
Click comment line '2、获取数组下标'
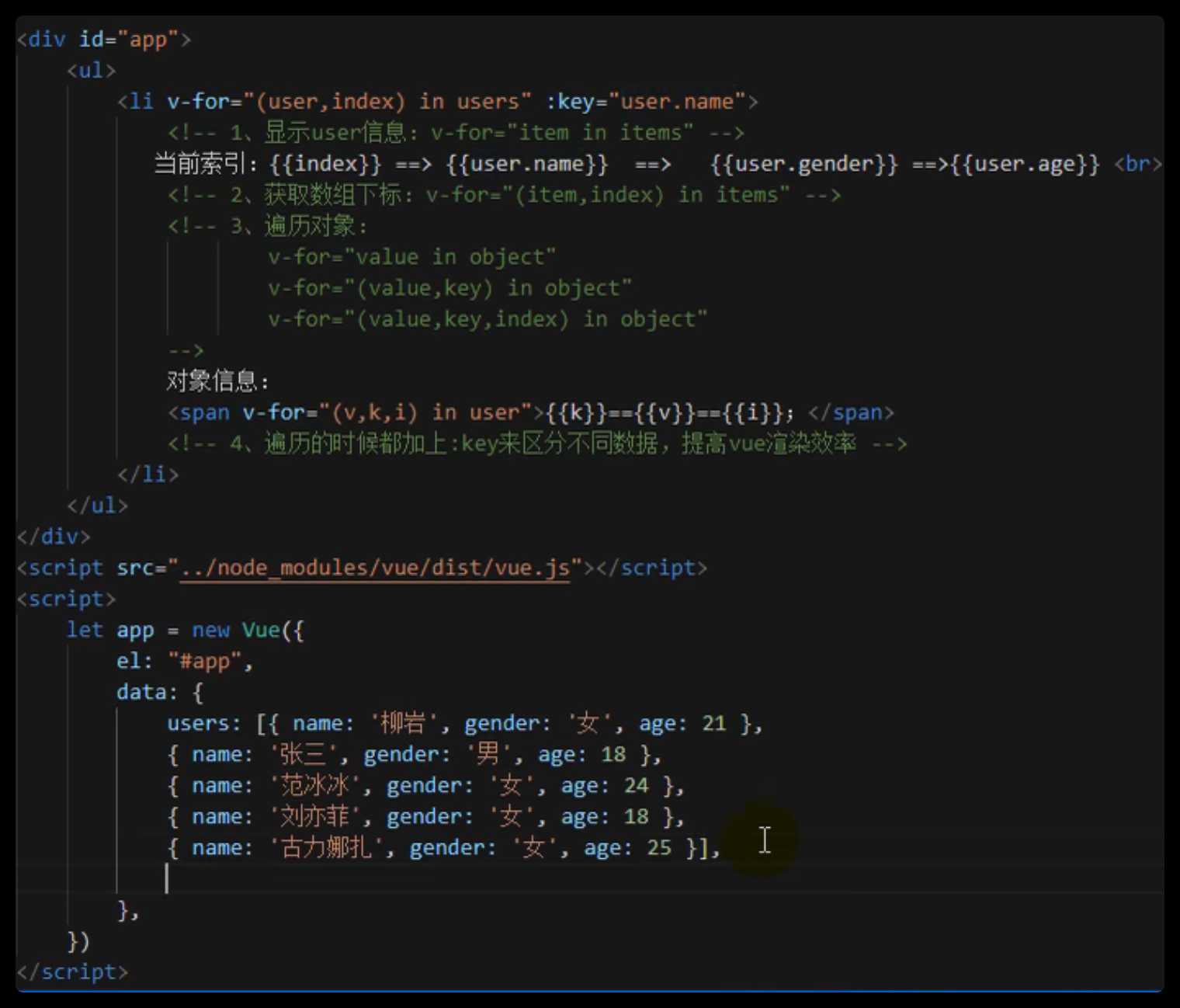tap(504, 194)
